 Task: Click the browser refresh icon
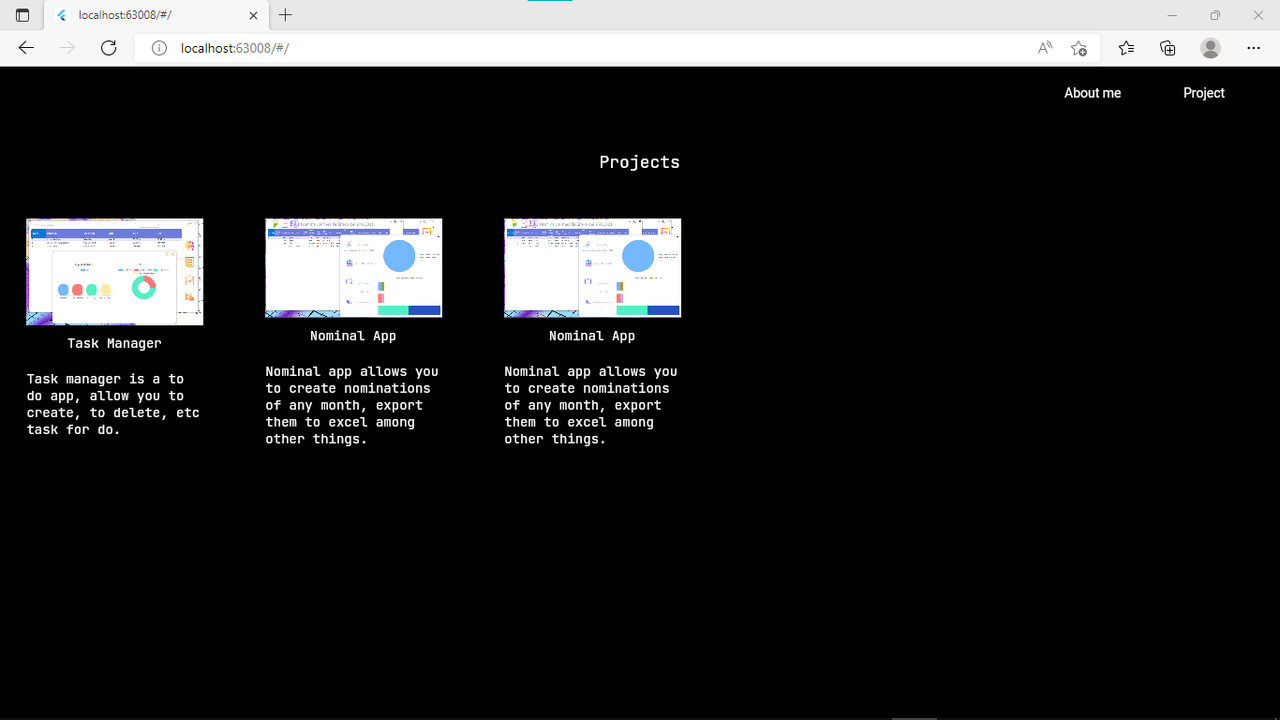click(108, 47)
